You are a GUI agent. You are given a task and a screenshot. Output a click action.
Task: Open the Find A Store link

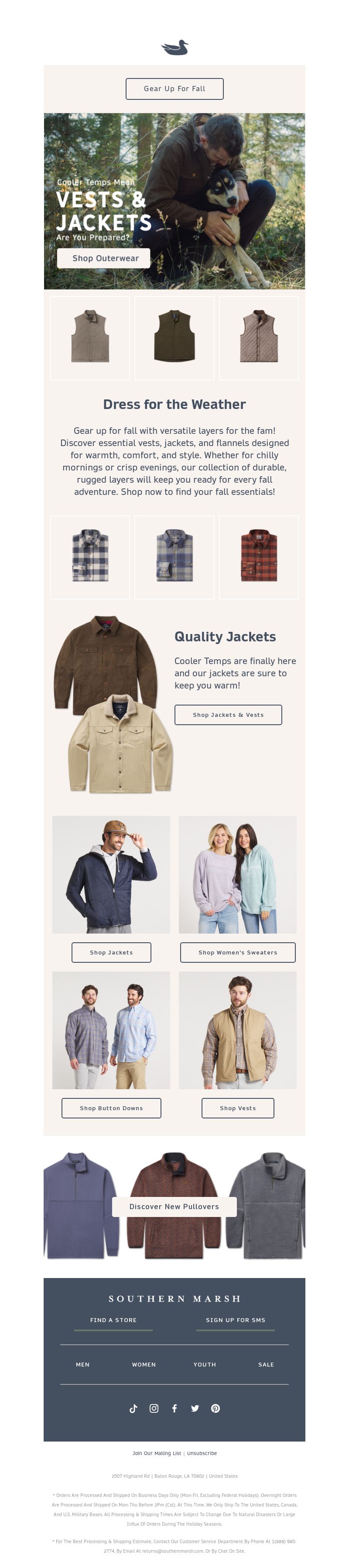click(113, 1319)
